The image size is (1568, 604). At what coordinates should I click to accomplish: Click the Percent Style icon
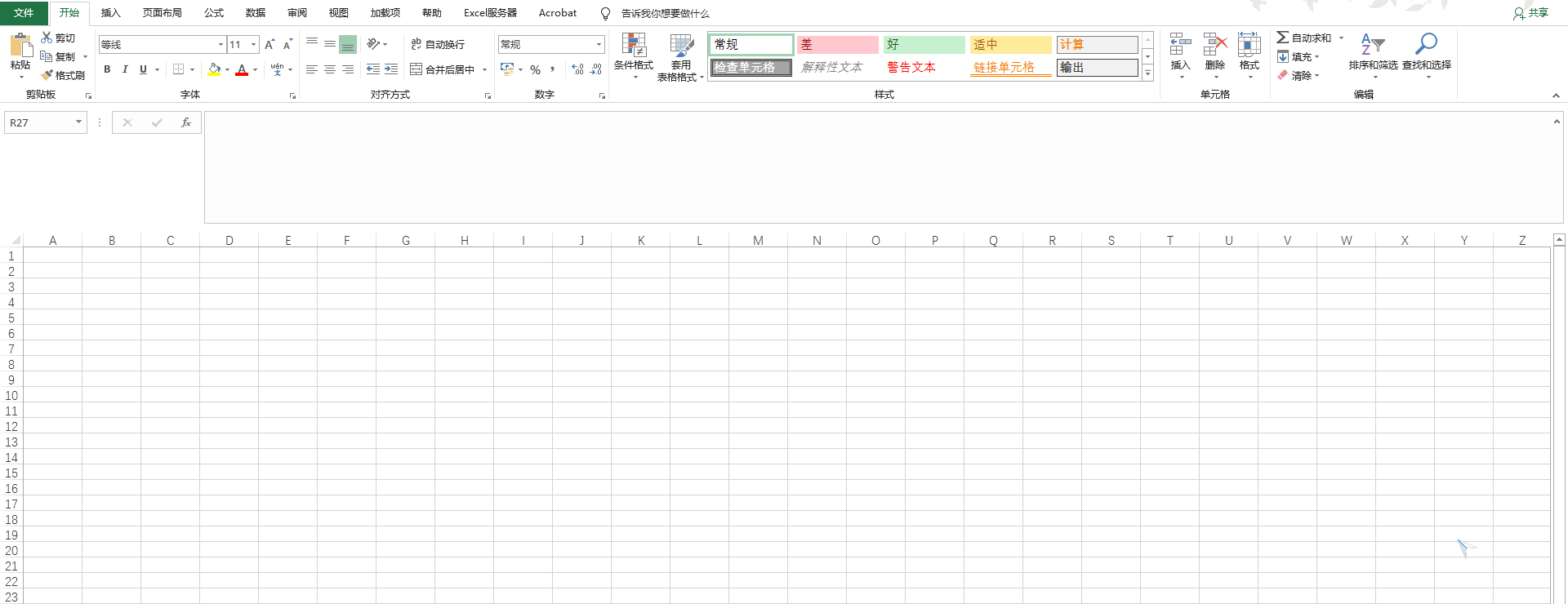(535, 70)
